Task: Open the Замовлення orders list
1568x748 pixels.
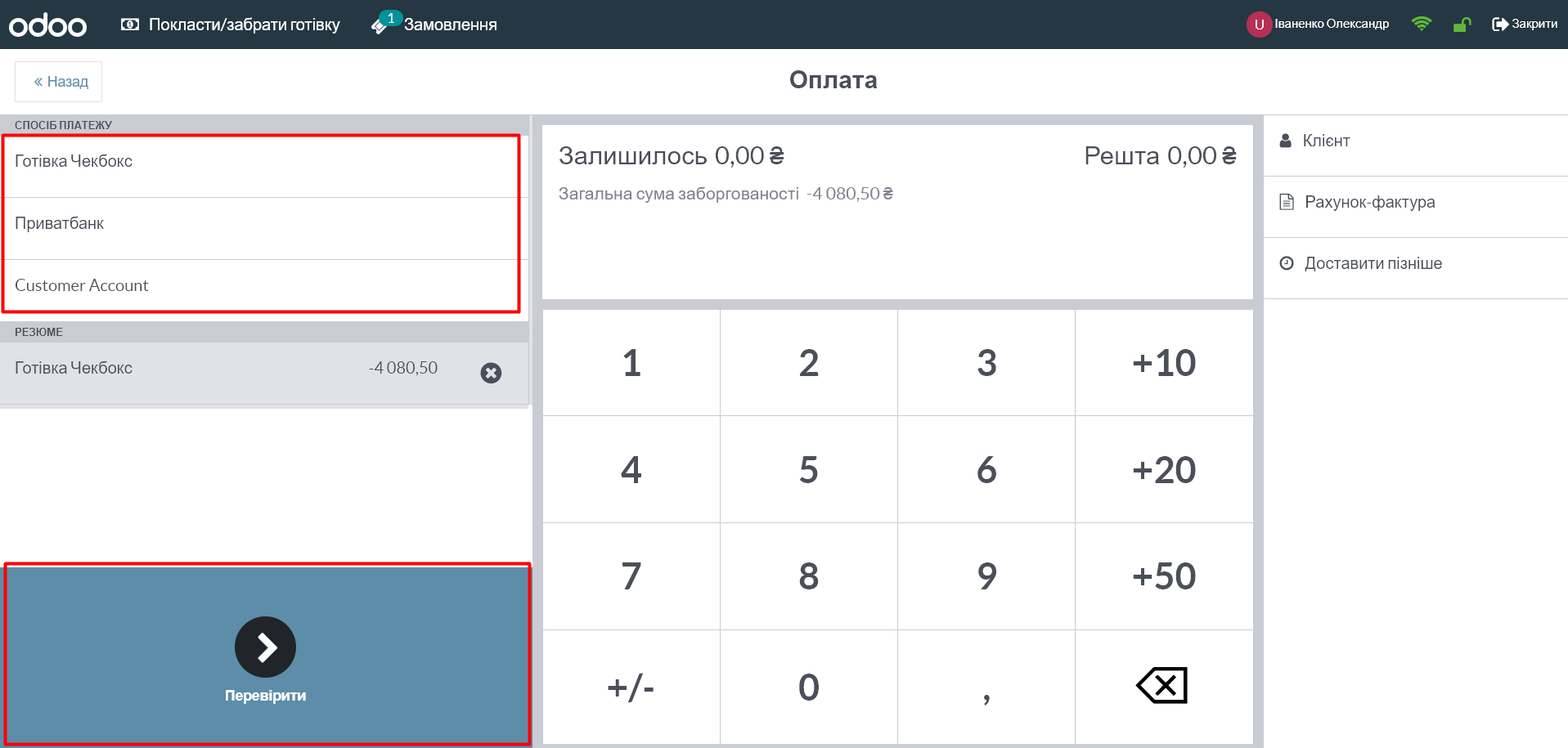Action: 435,25
